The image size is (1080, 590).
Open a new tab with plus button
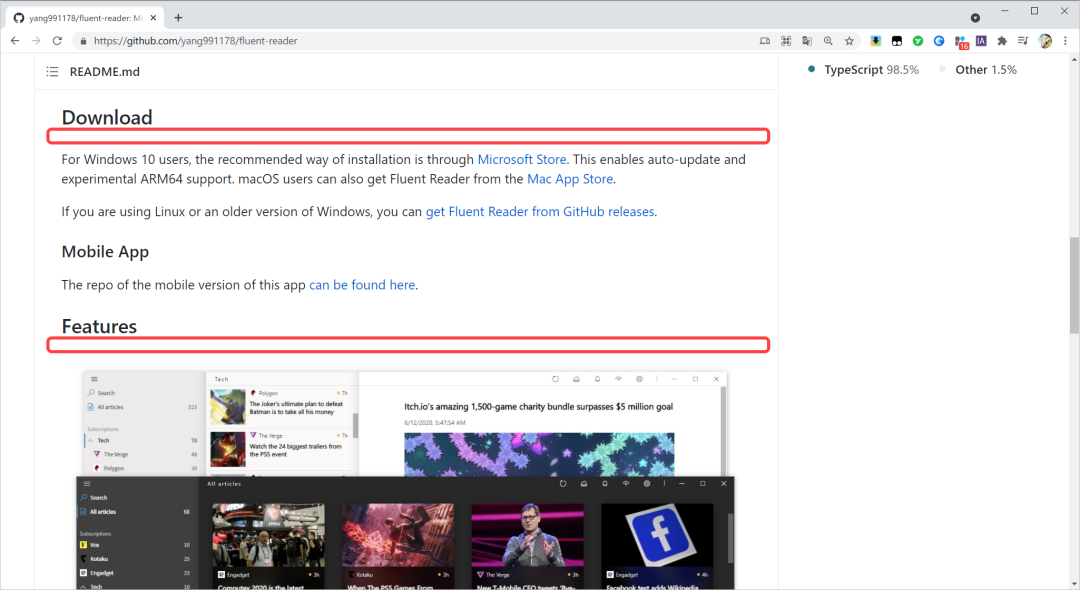tap(178, 18)
